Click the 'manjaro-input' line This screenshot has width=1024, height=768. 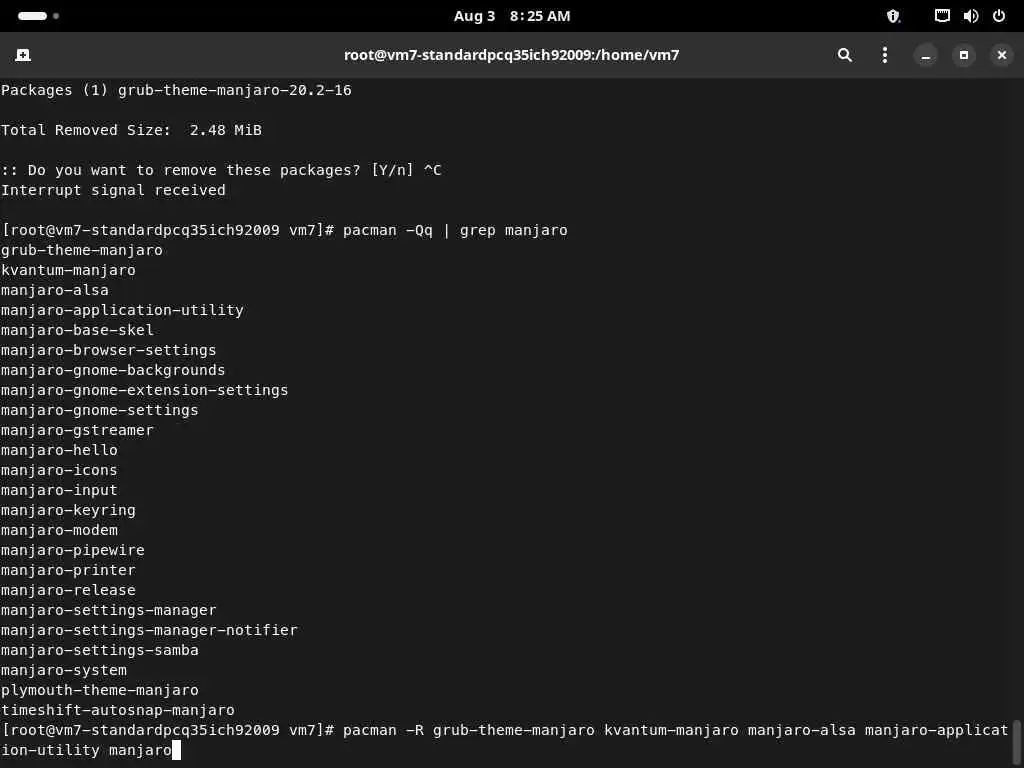click(59, 490)
